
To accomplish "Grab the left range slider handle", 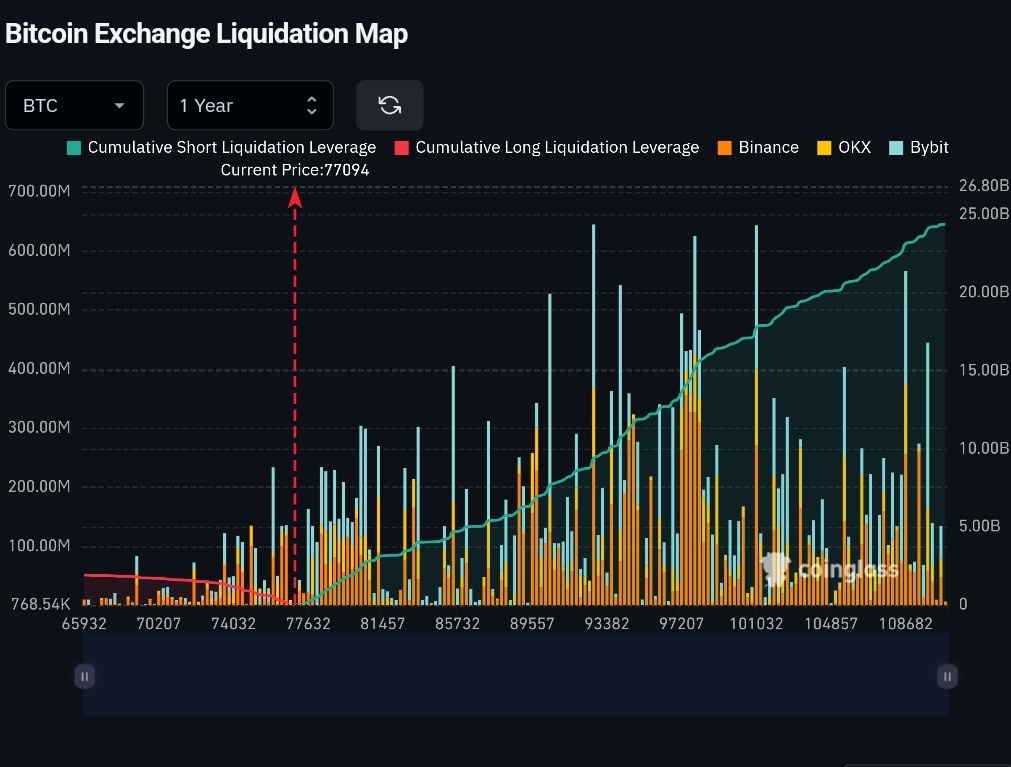I will [84, 676].
